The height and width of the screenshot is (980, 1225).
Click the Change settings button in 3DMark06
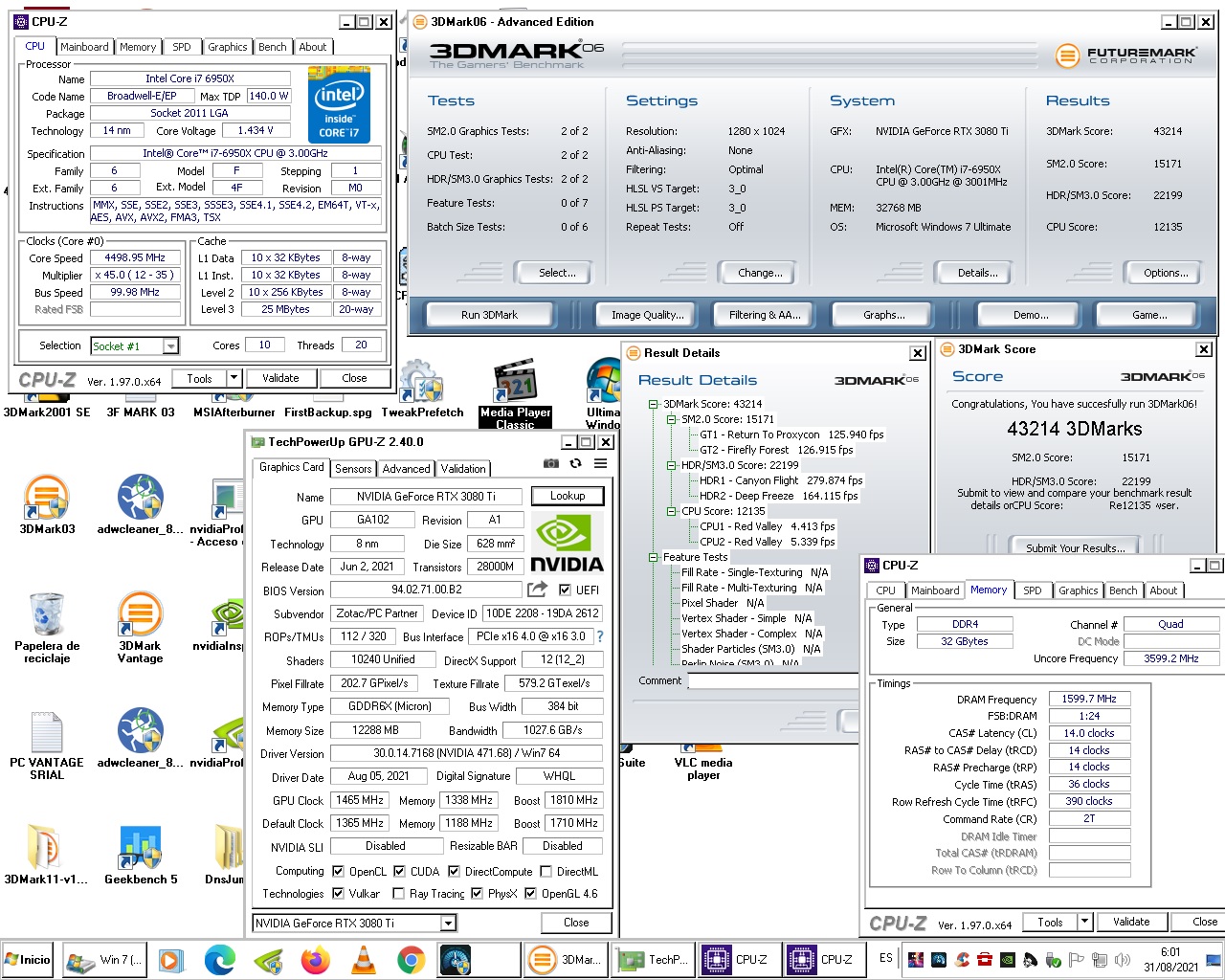pyautogui.click(x=760, y=273)
